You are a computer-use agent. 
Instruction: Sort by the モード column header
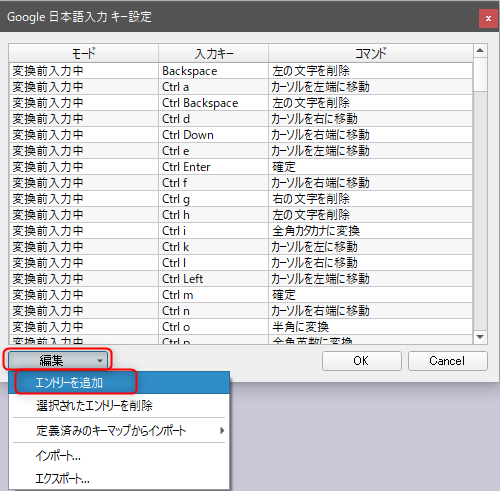(x=84, y=53)
